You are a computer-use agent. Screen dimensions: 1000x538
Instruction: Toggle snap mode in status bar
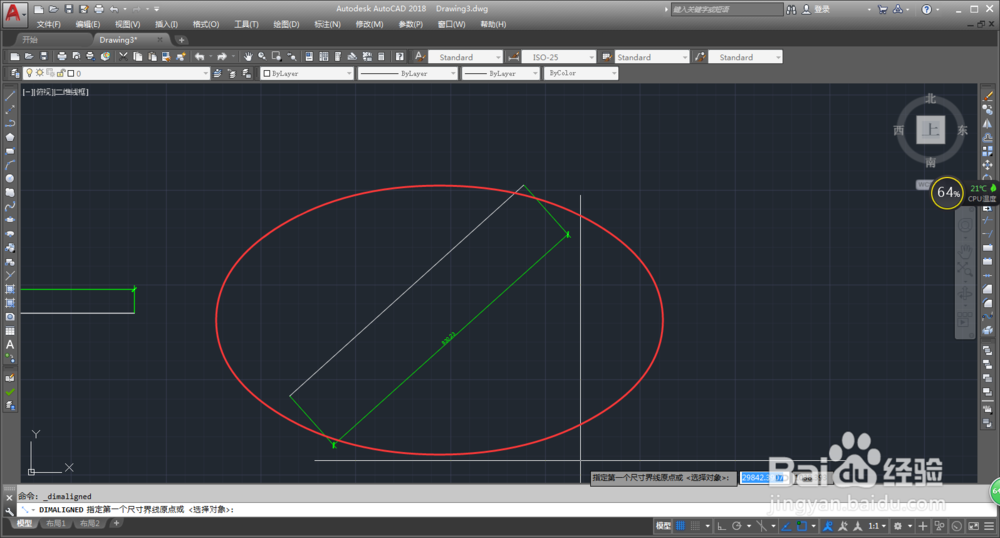click(695, 526)
